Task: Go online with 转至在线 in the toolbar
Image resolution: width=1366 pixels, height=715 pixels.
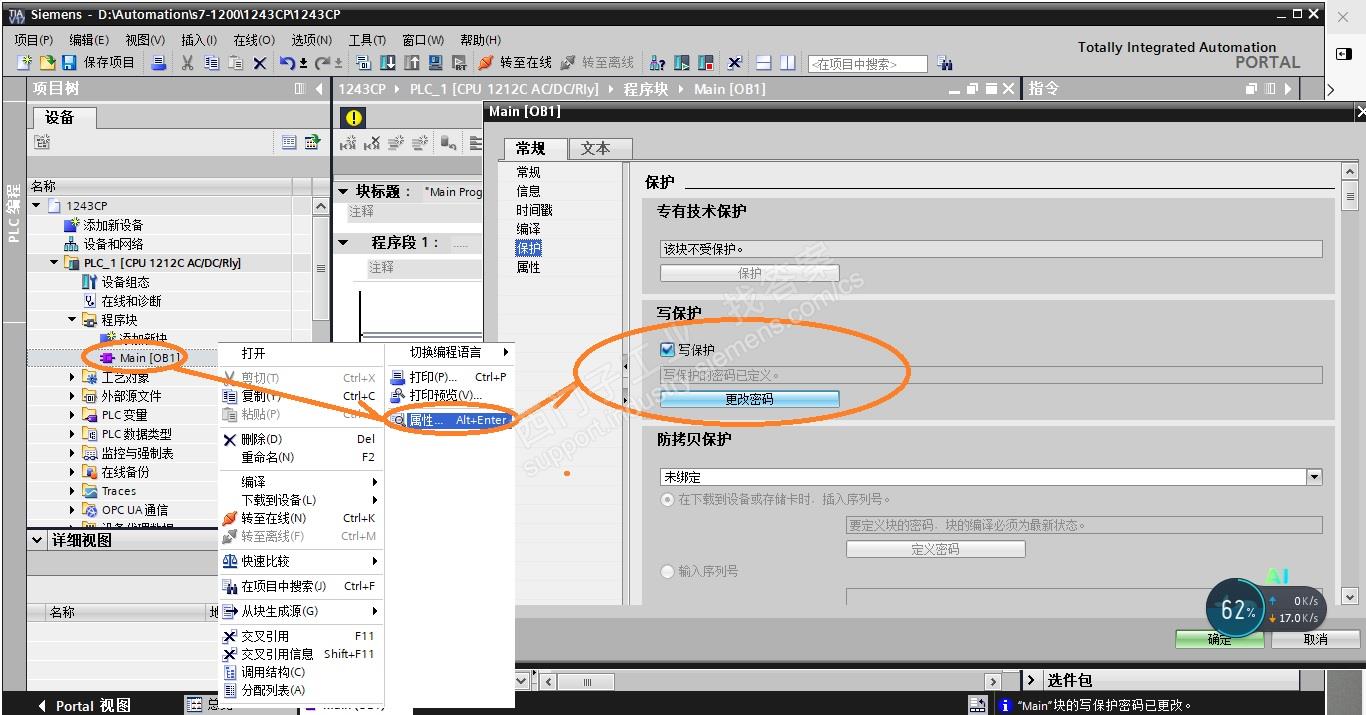Action: click(x=514, y=63)
